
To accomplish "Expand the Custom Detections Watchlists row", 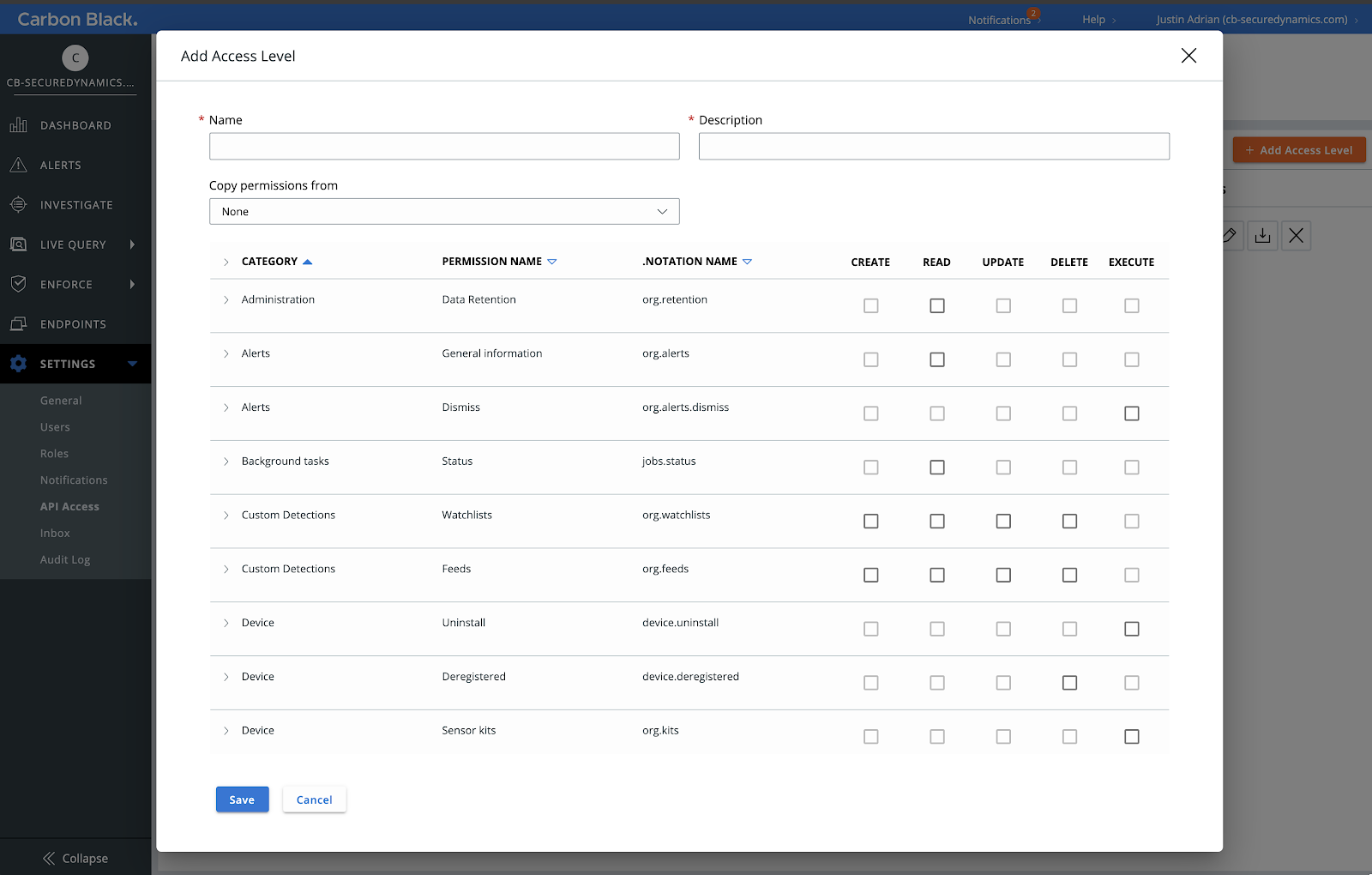I will (226, 516).
